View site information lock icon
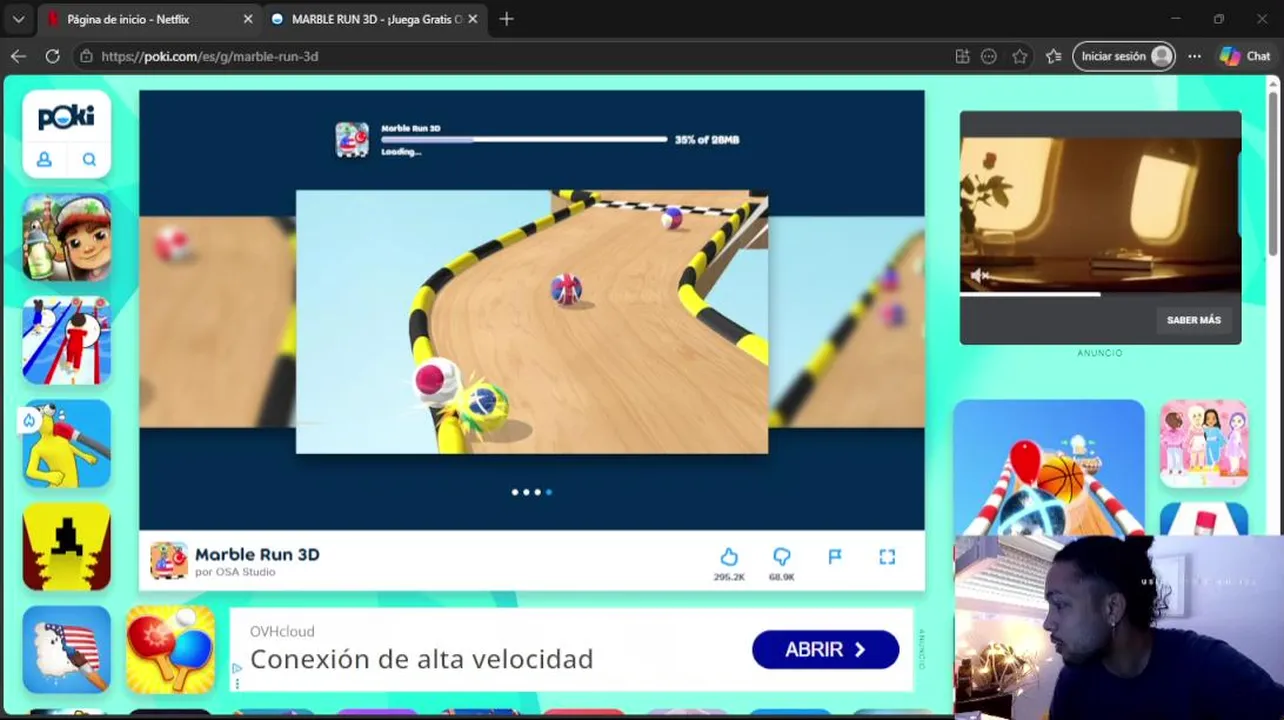The height and width of the screenshot is (720, 1284). tap(86, 56)
